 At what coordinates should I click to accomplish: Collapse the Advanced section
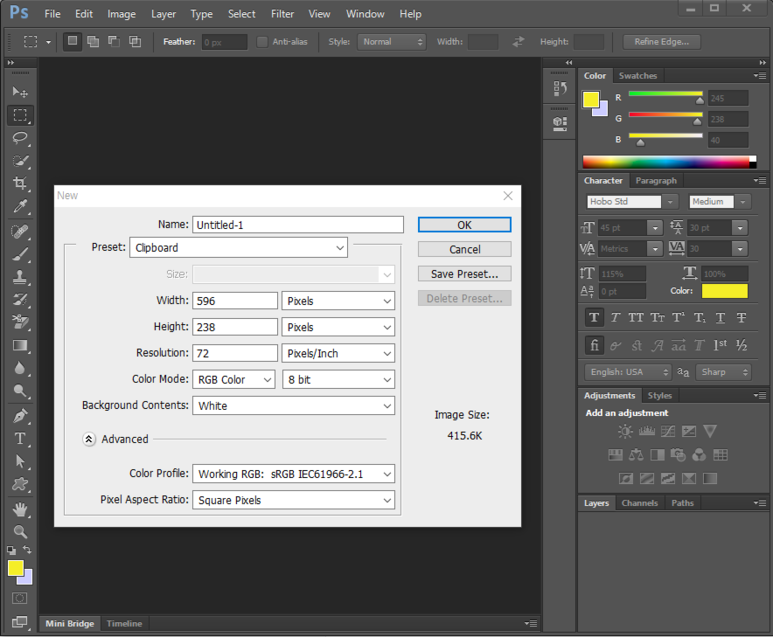coord(89,439)
